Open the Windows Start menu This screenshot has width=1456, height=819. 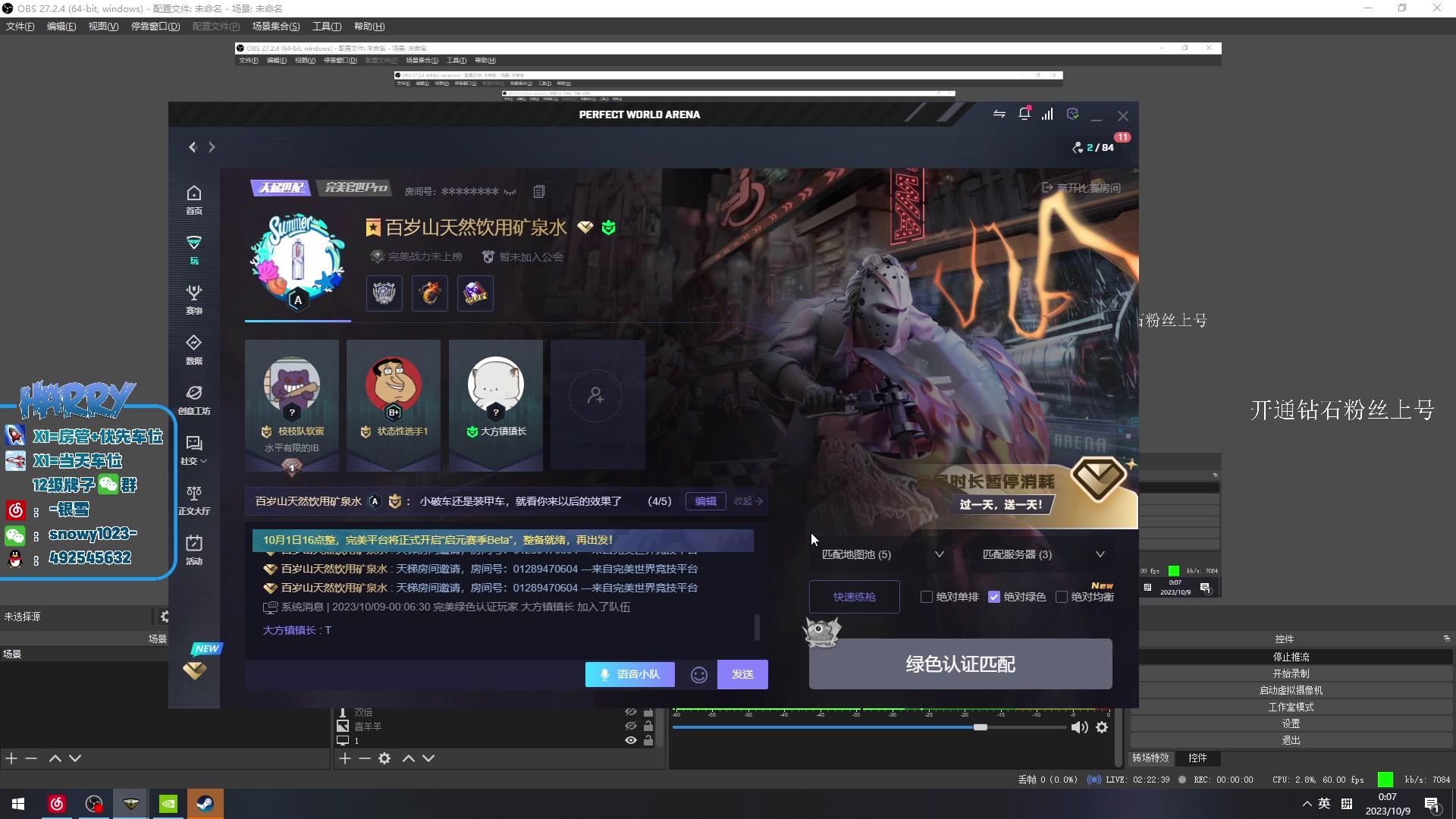click(x=18, y=804)
